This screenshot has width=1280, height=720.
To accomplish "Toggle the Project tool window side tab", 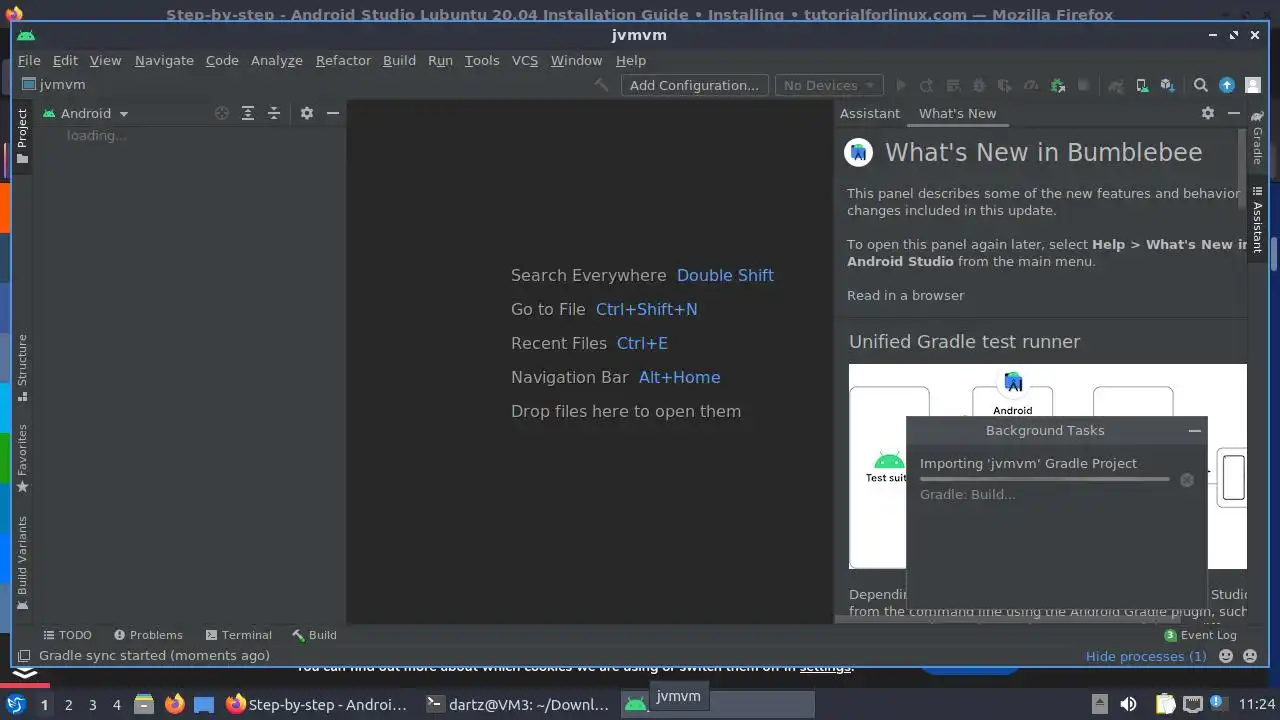I will (x=22, y=136).
